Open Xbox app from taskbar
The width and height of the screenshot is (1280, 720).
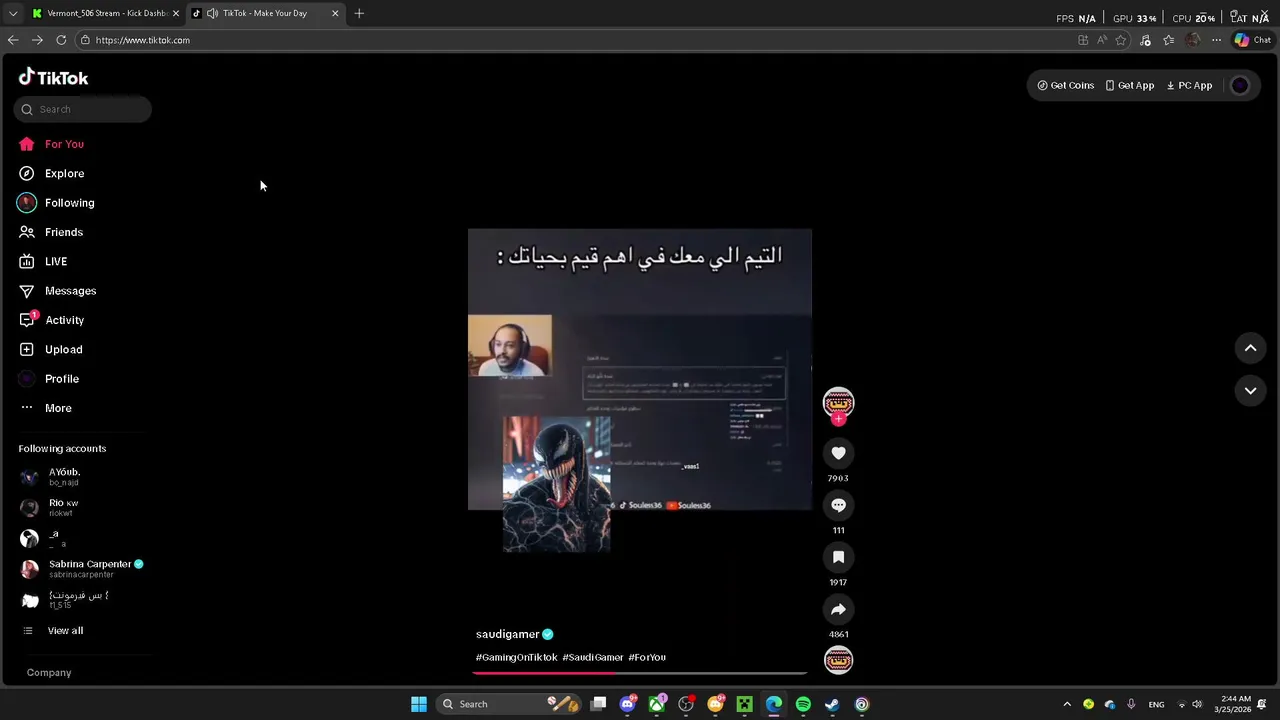657,704
